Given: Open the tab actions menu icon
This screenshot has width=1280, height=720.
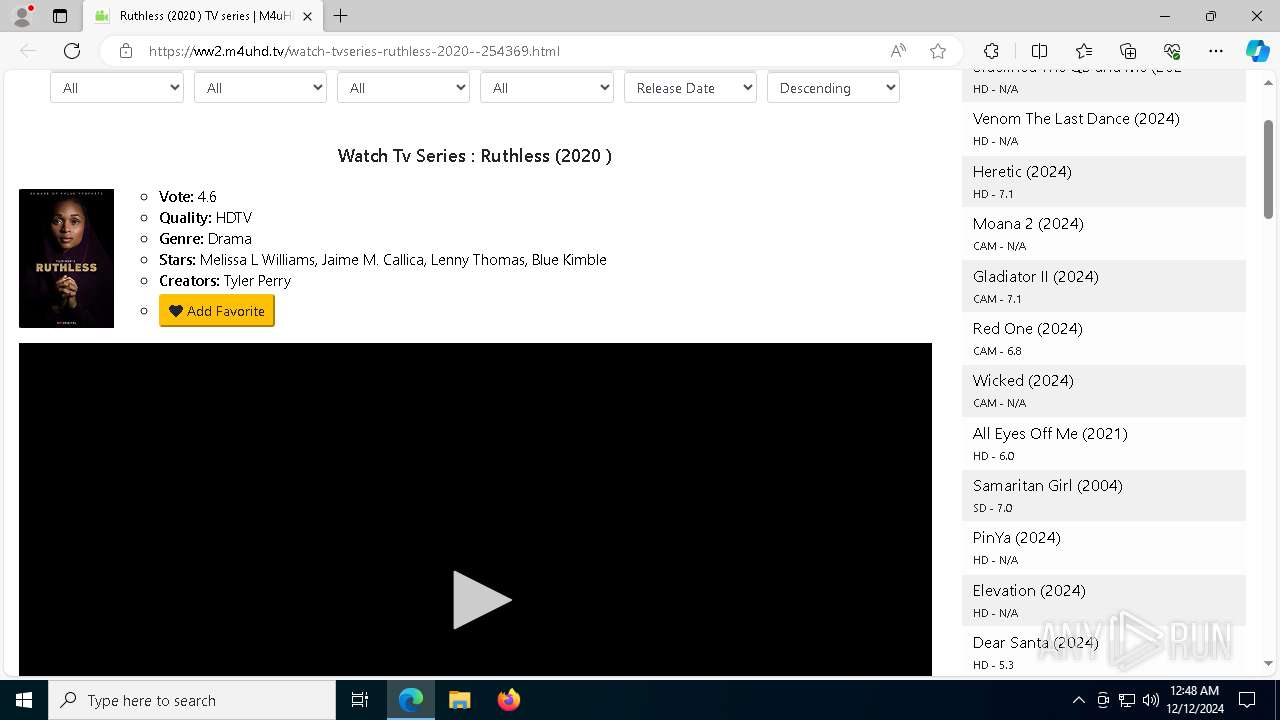Looking at the screenshot, I should coord(60,16).
